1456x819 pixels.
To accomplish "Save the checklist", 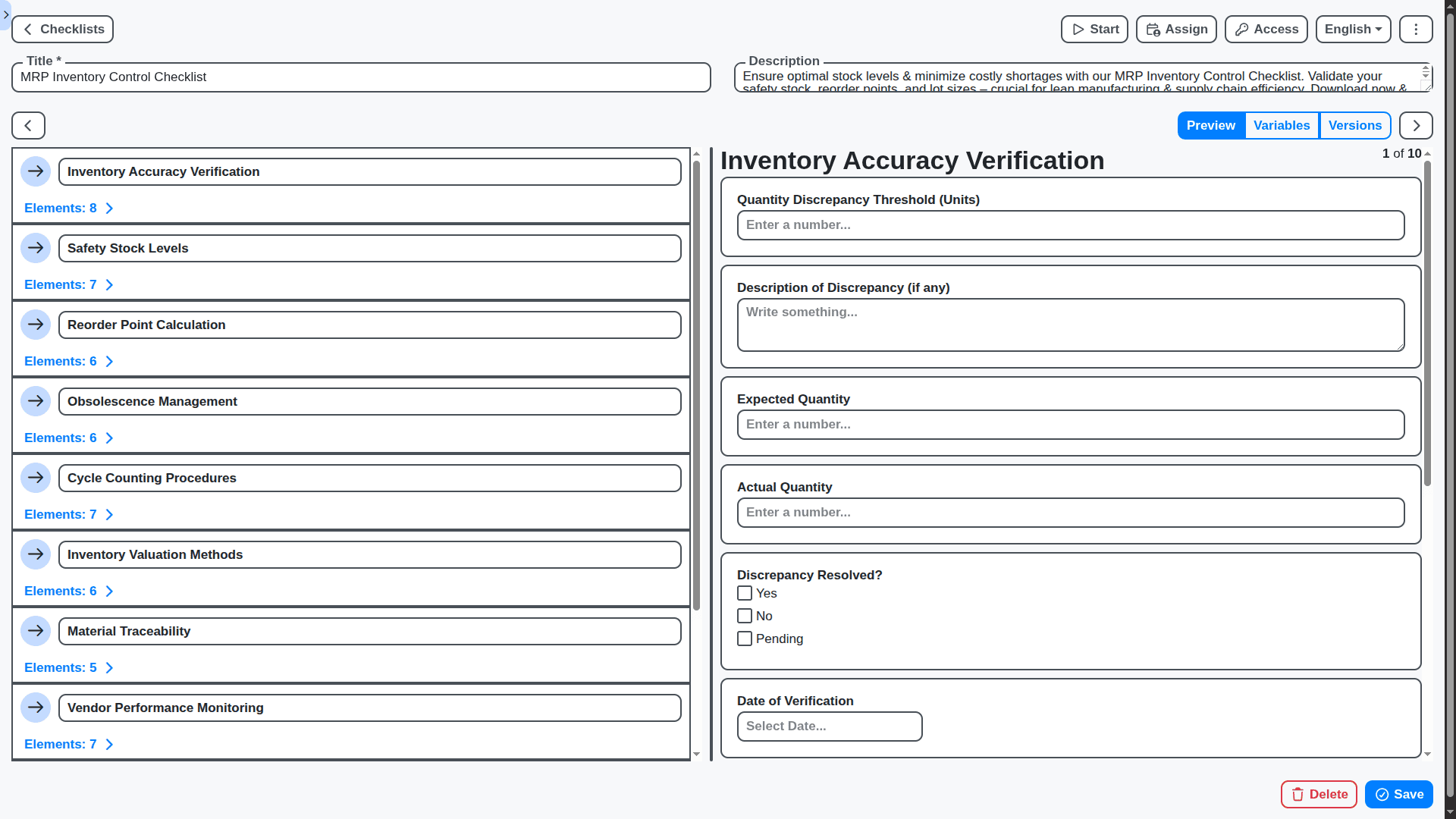I will tap(1398, 794).
